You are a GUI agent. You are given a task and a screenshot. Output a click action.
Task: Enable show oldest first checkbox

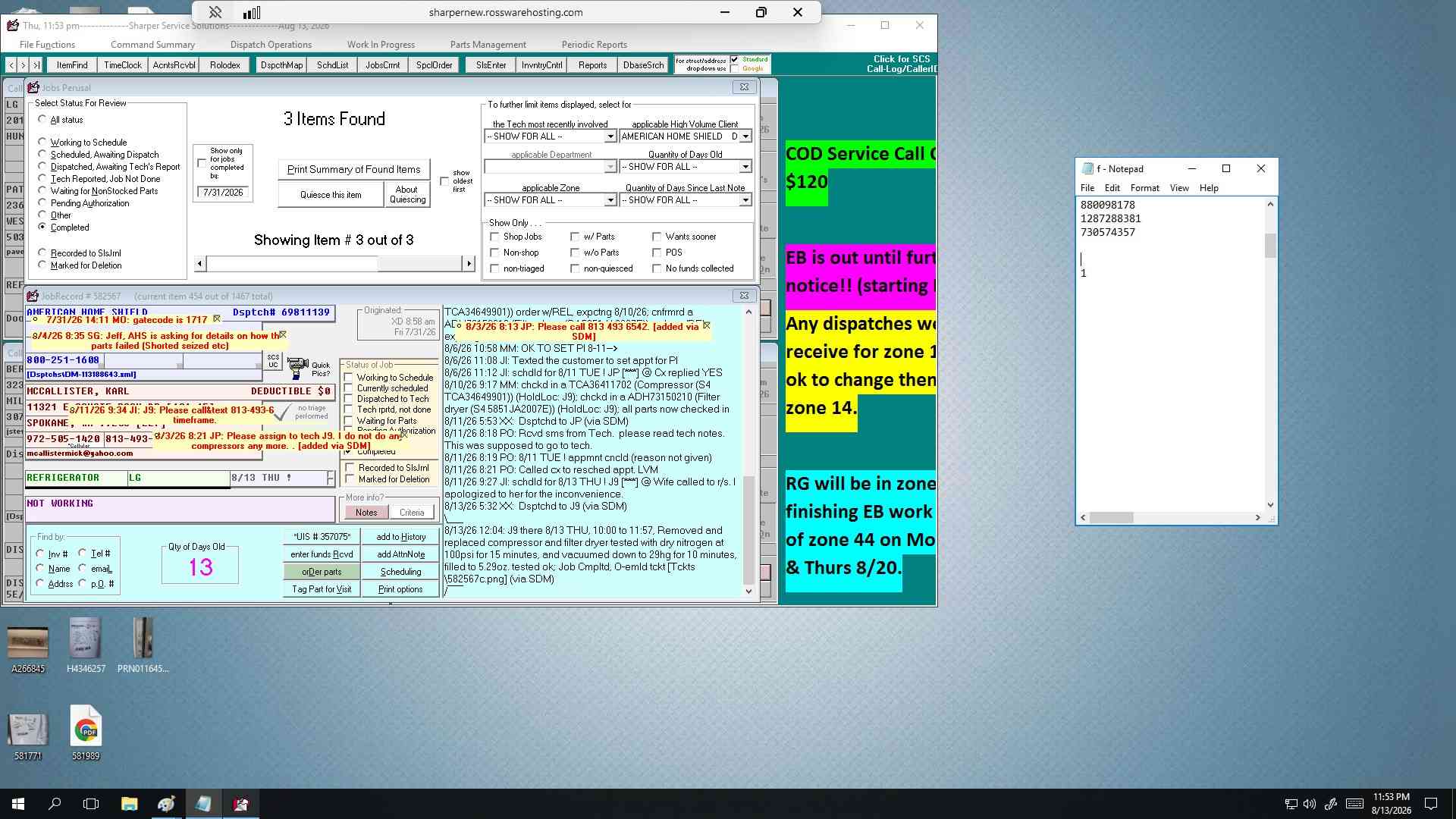(x=444, y=181)
